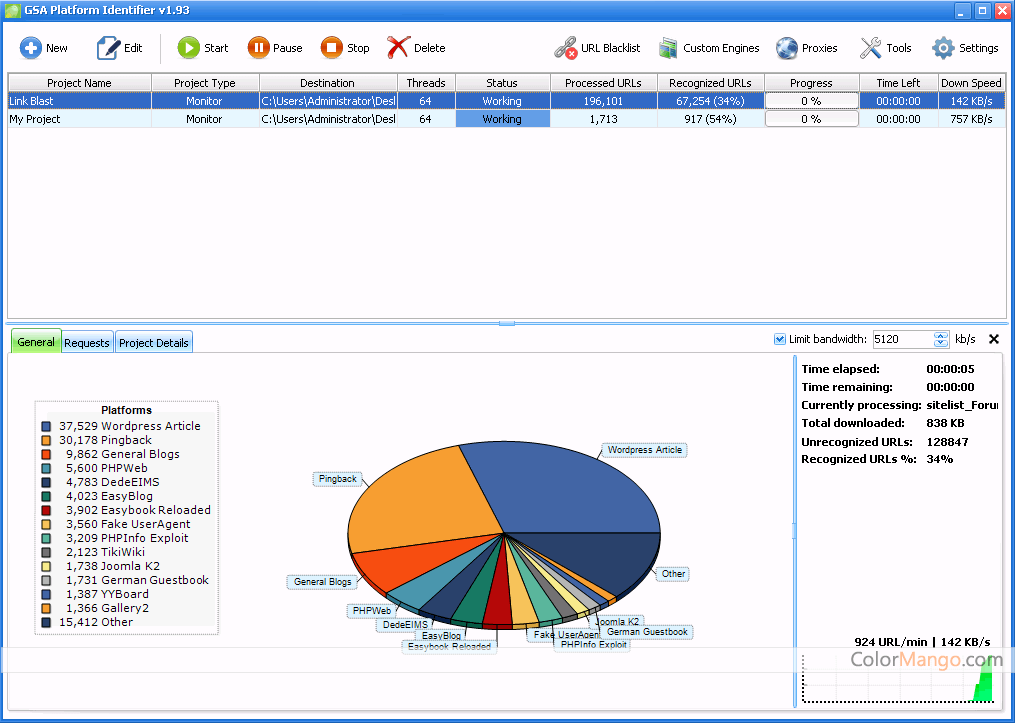Select the My Project row
The image size is (1015, 723).
click(80, 119)
